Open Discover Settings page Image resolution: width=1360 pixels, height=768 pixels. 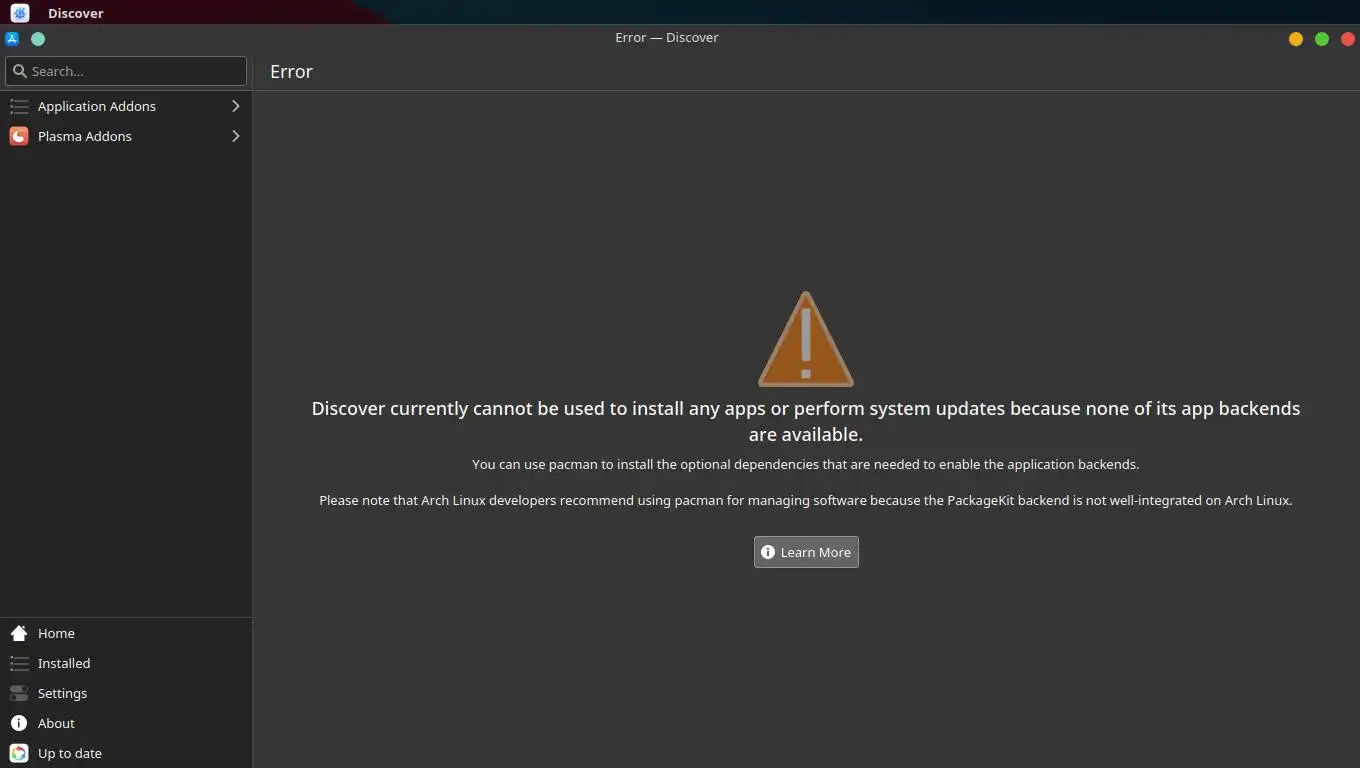126,693
